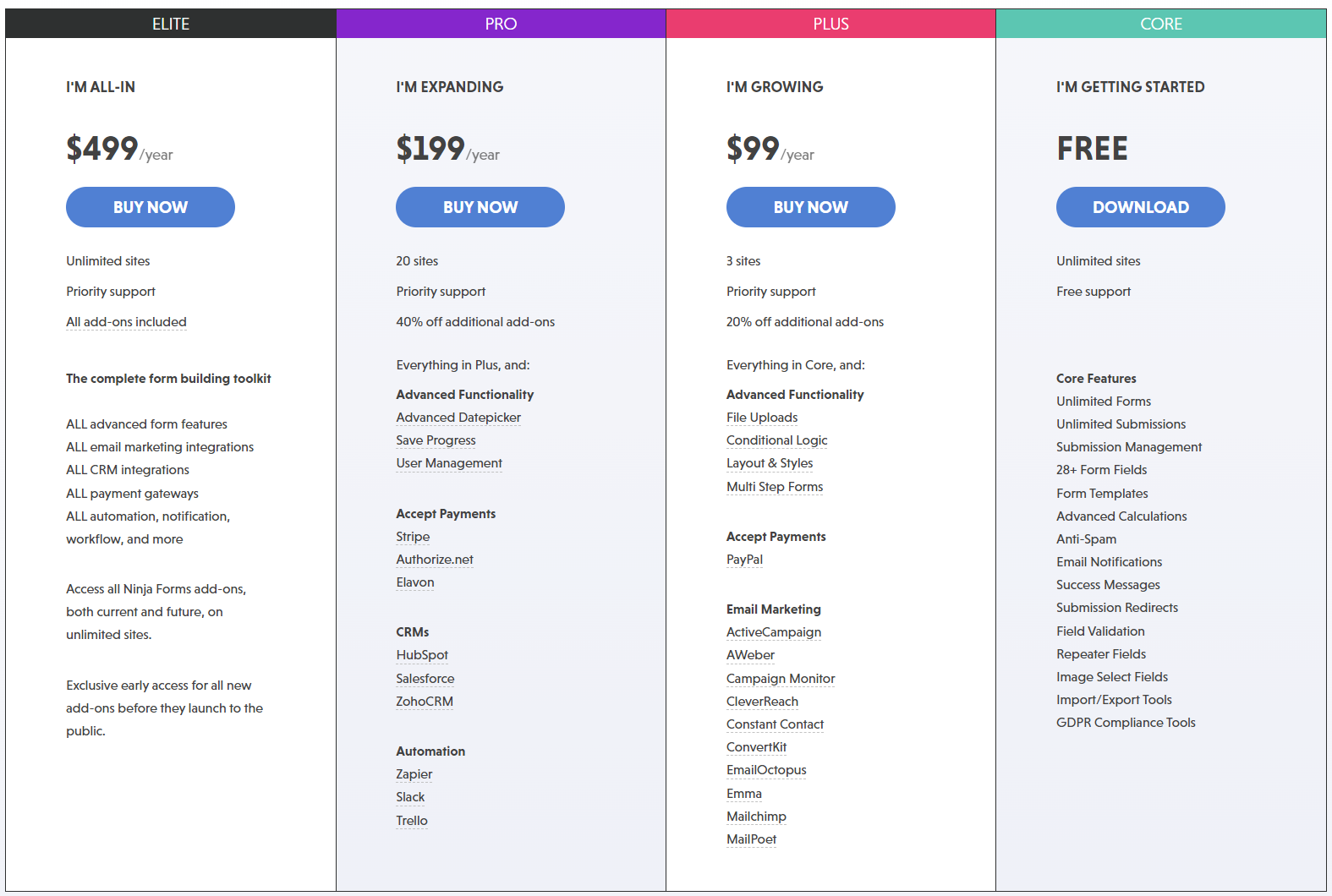Screen dimensions: 1332x896
Task: Click the Download button for Core plan
Action: [1140, 207]
